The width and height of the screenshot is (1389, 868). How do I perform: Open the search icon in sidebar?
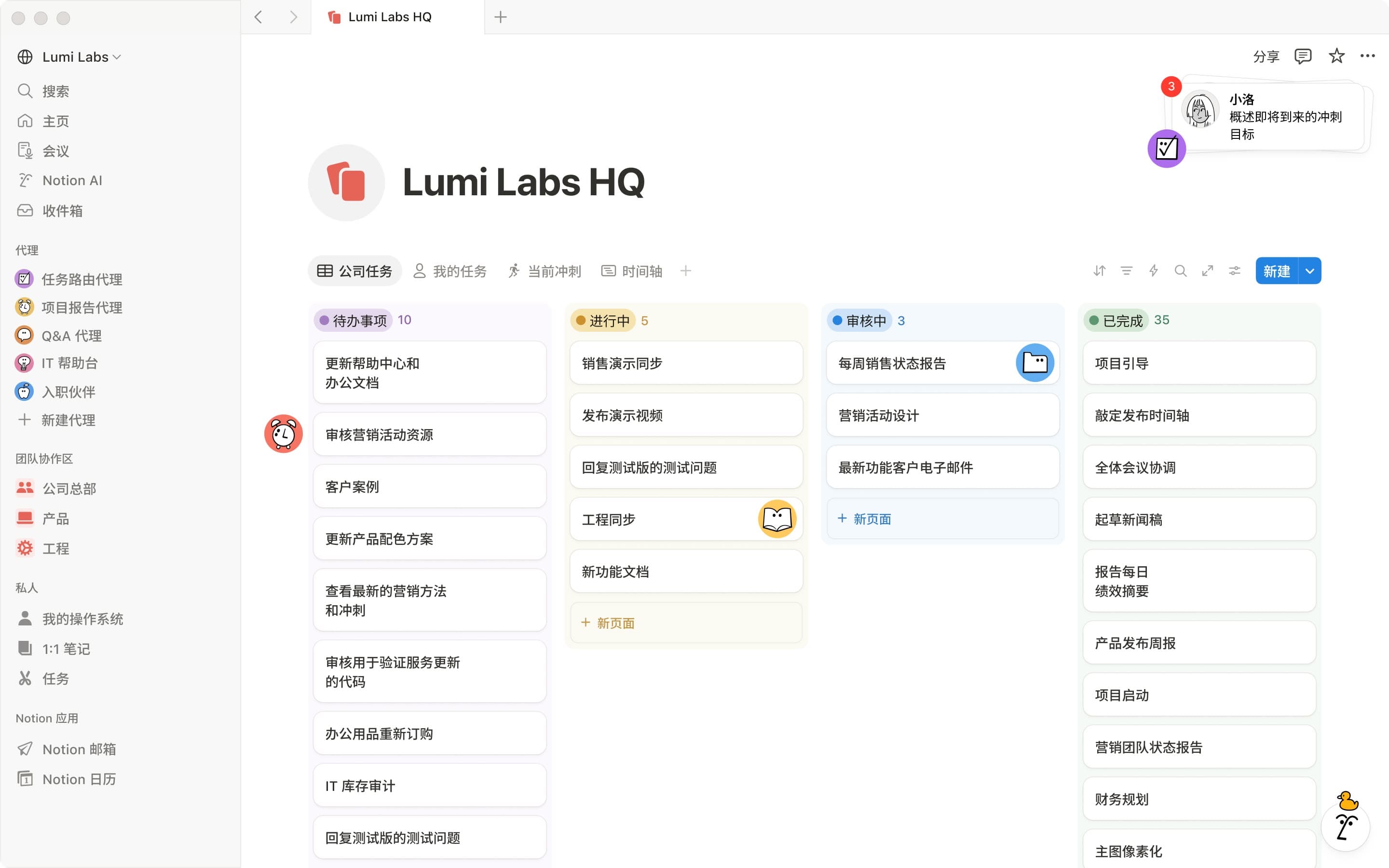[x=25, y=91]
